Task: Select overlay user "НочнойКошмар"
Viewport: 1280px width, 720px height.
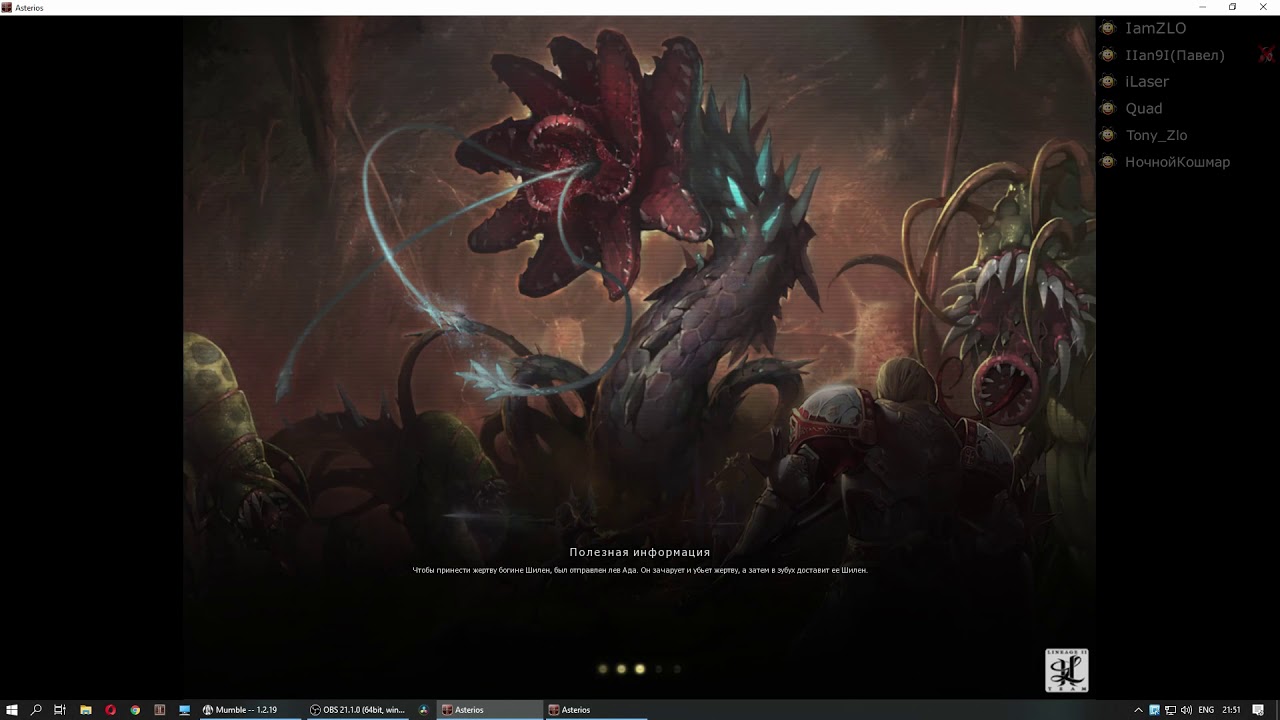Action: [1177, 162]
